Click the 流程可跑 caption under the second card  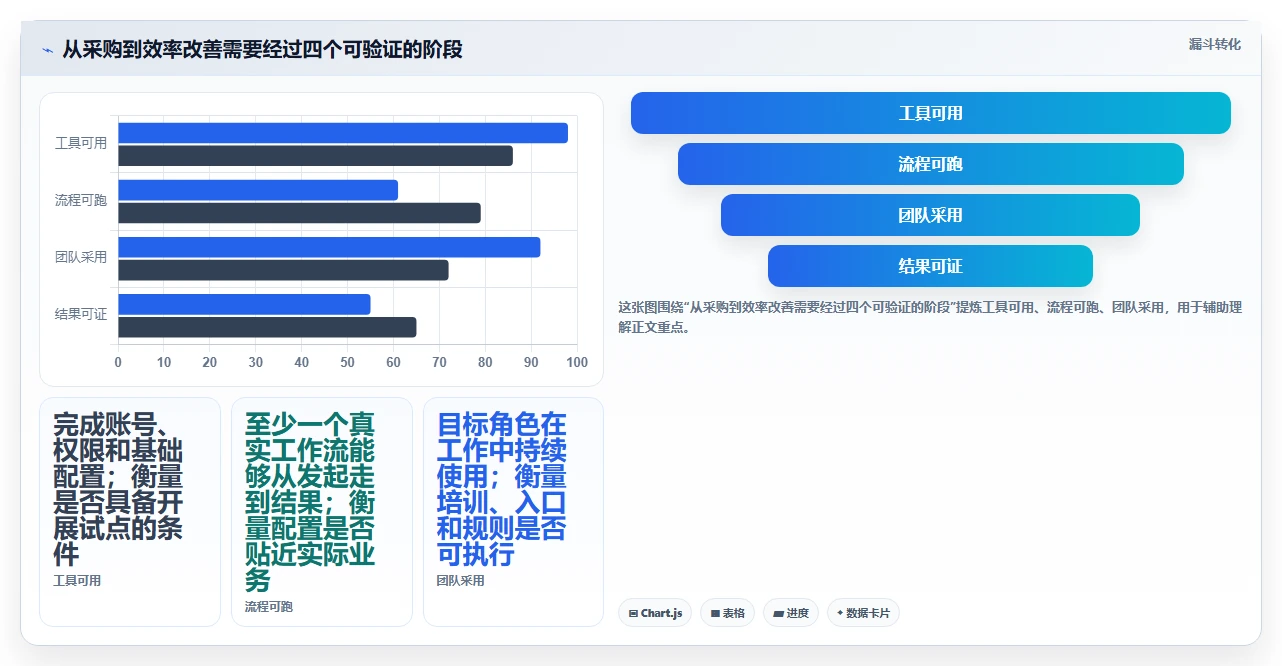(x=269, y=607)
